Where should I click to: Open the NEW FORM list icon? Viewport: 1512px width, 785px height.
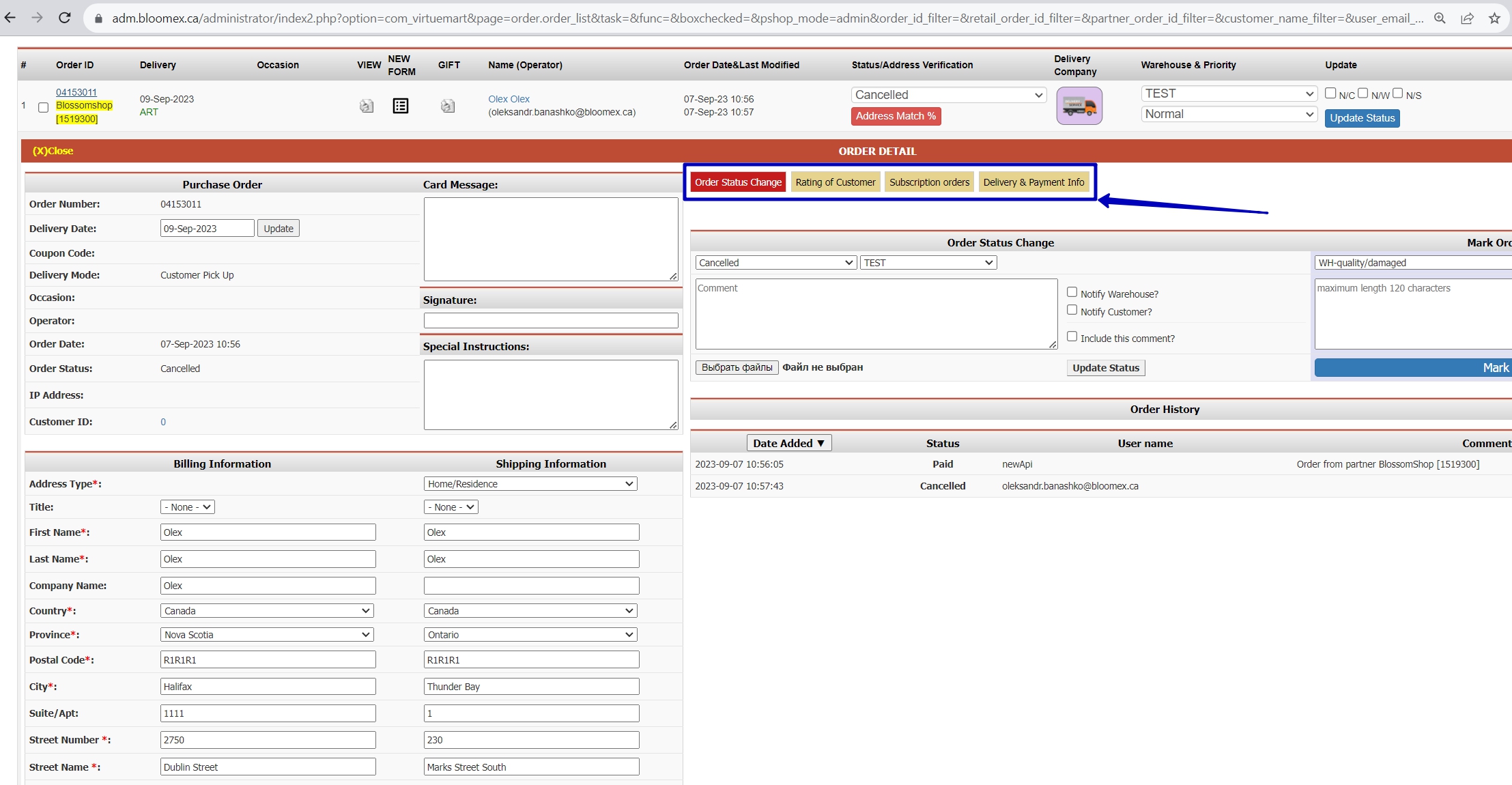point(401,106)
